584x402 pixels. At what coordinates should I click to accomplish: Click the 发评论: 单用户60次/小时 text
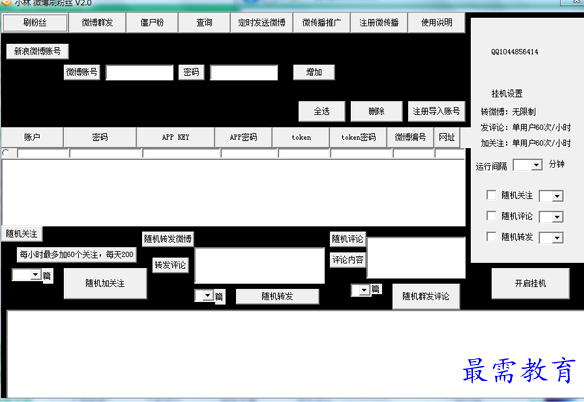[526, 127]
